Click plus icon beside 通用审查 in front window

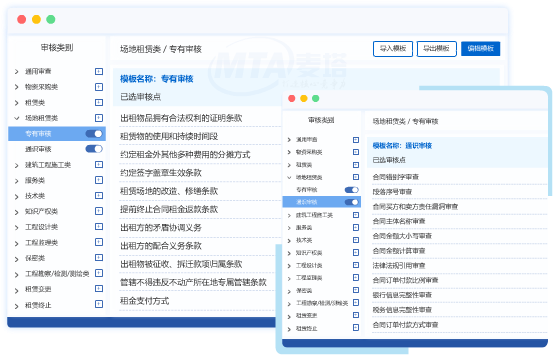(356, 140)
